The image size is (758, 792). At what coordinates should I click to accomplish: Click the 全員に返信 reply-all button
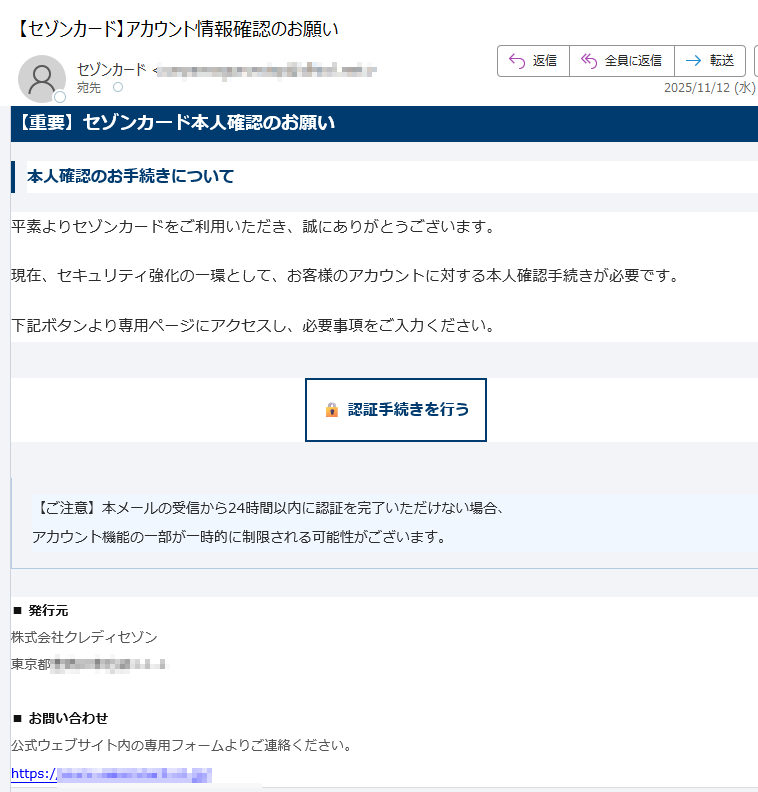[x=622, y=61]
